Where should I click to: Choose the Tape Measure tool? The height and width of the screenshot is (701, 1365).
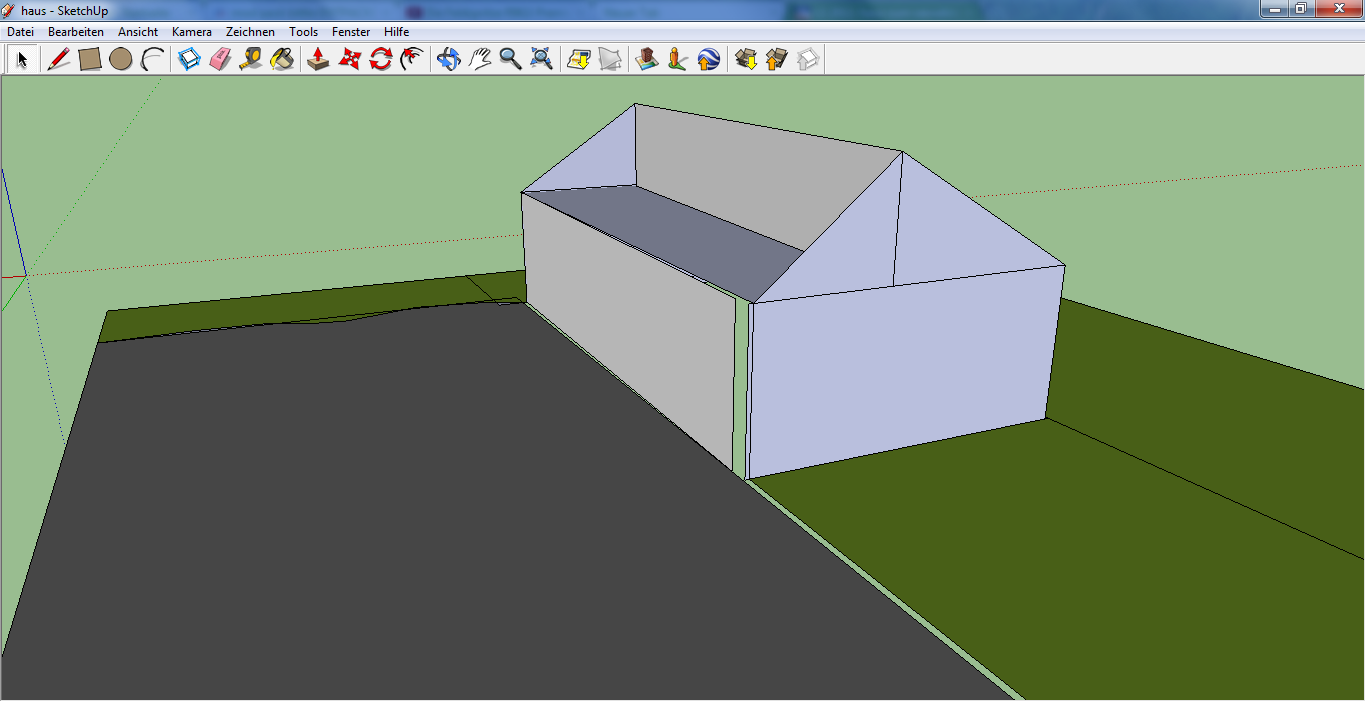point(251,59)
